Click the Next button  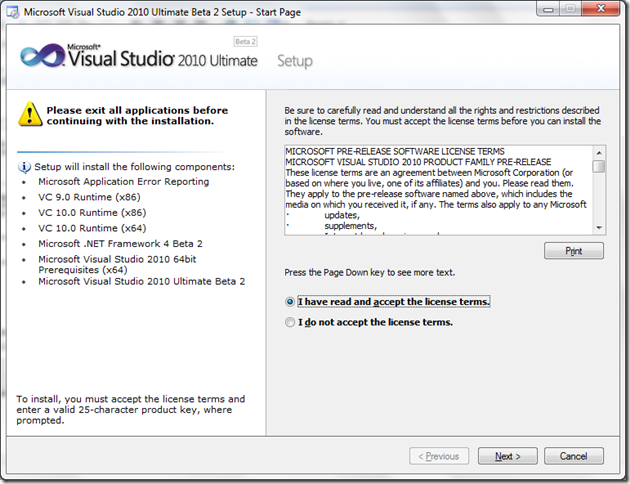tap(507, 456)
